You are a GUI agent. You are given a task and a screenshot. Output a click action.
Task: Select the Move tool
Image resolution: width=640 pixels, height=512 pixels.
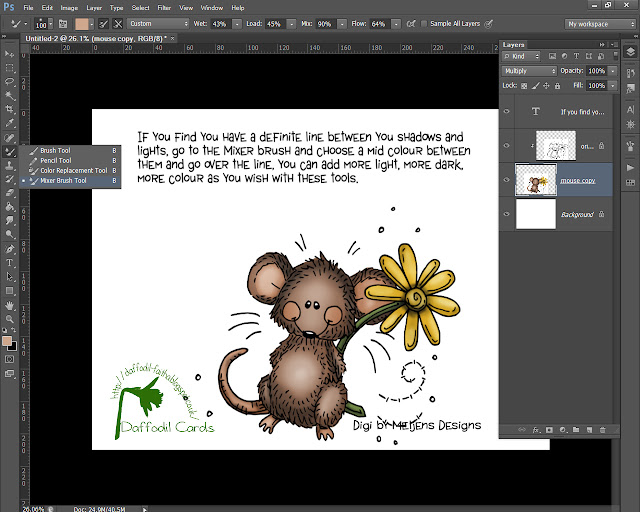click(x=9, y=54)
